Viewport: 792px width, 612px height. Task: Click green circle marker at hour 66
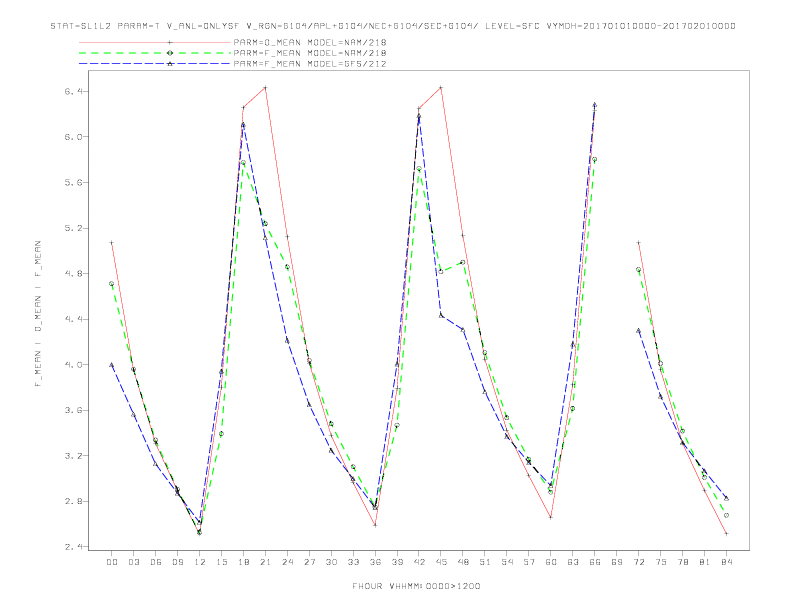[595, 160]
